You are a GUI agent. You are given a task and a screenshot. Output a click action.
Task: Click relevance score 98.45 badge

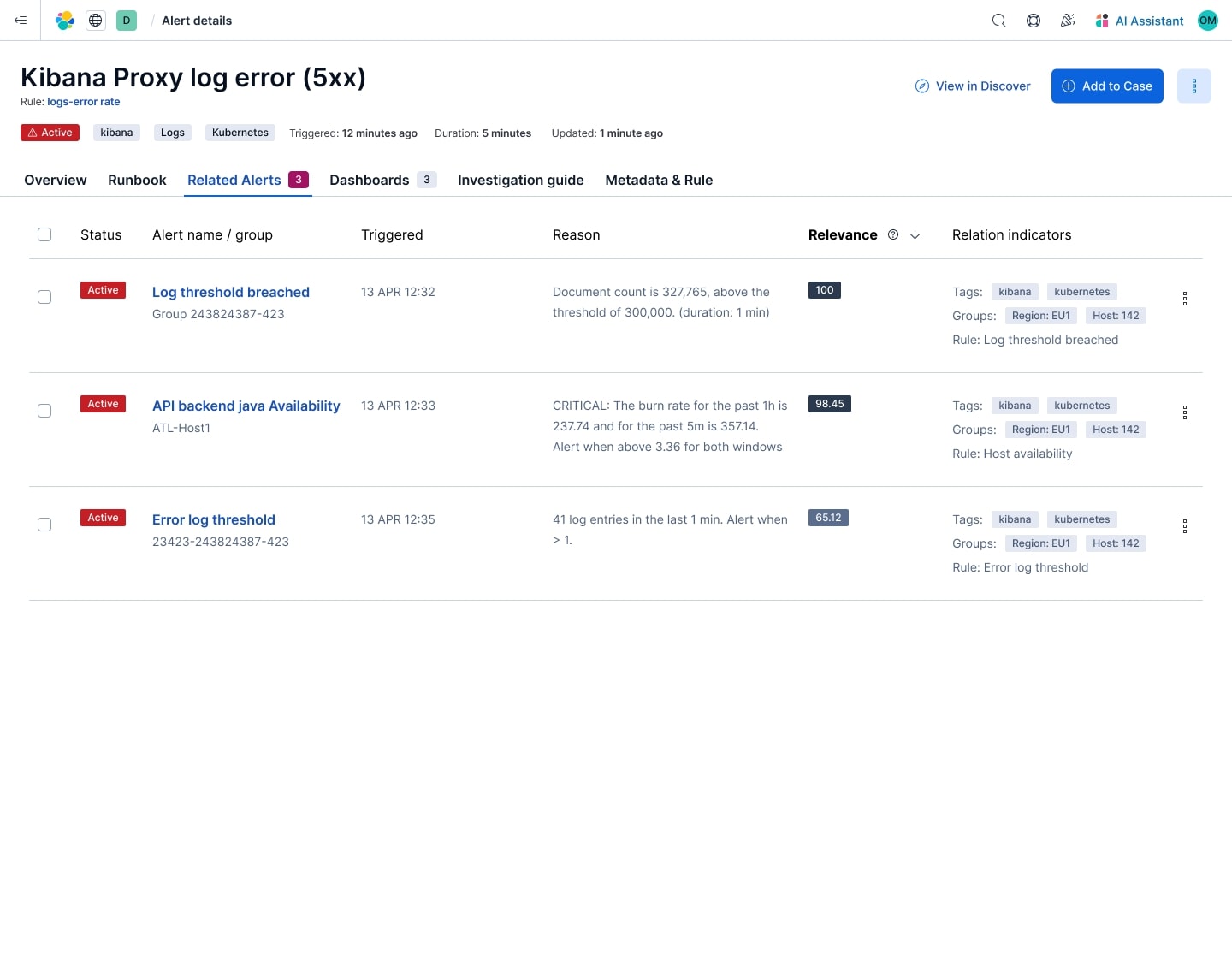click(830, 404)
